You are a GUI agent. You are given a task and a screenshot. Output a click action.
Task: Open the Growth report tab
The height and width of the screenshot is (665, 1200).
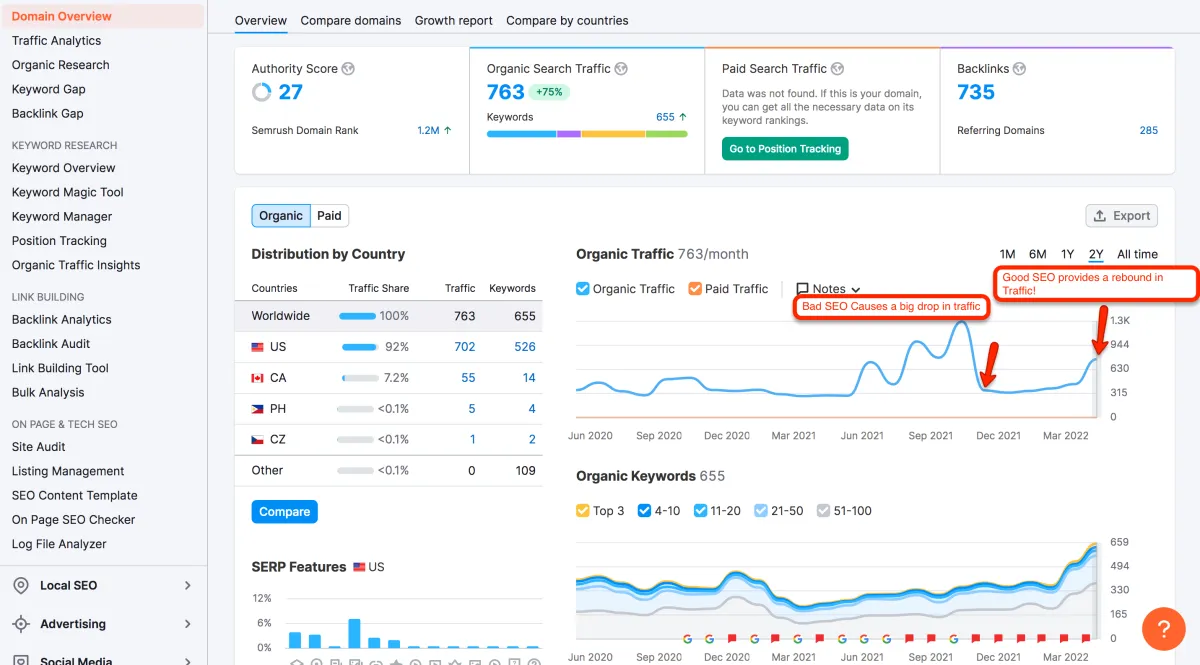tap(454, 20)
